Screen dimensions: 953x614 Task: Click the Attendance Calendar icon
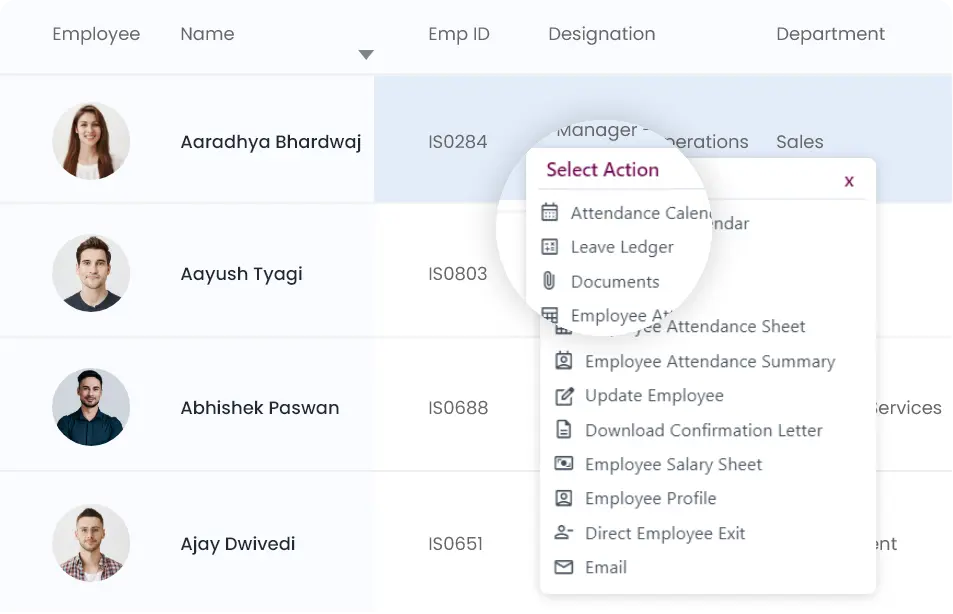pos(549,213)
